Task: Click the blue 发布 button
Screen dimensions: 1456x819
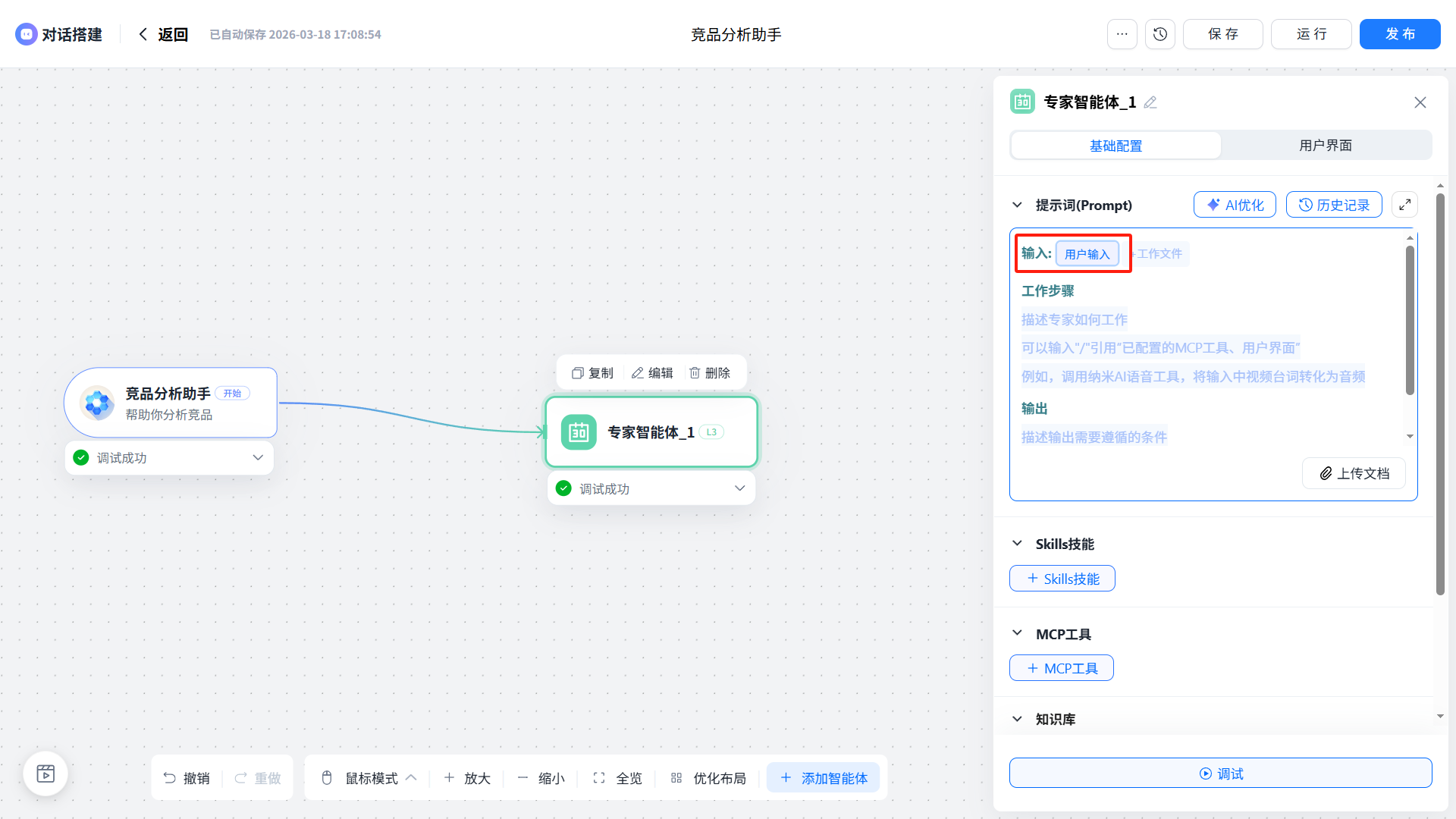Action: [x=1399, y=34]
